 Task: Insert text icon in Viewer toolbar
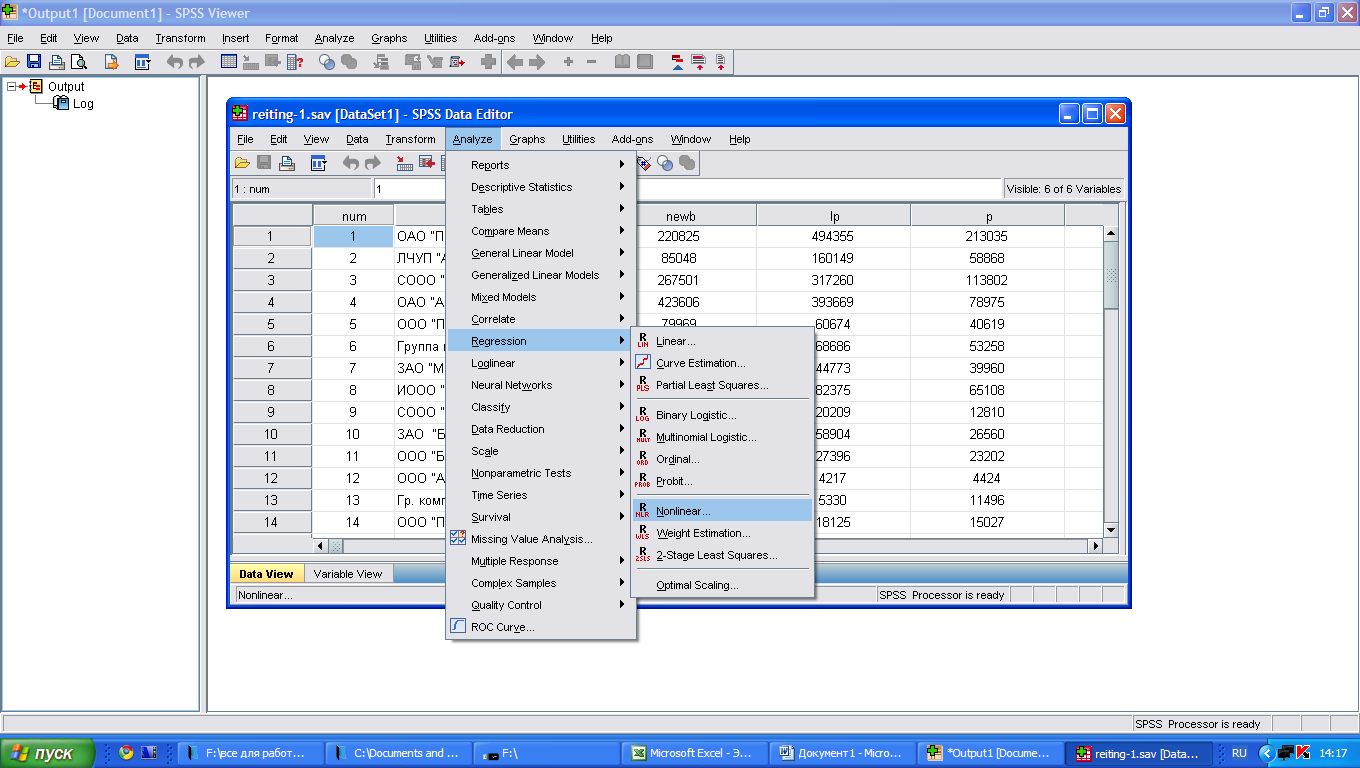(720, 62)
